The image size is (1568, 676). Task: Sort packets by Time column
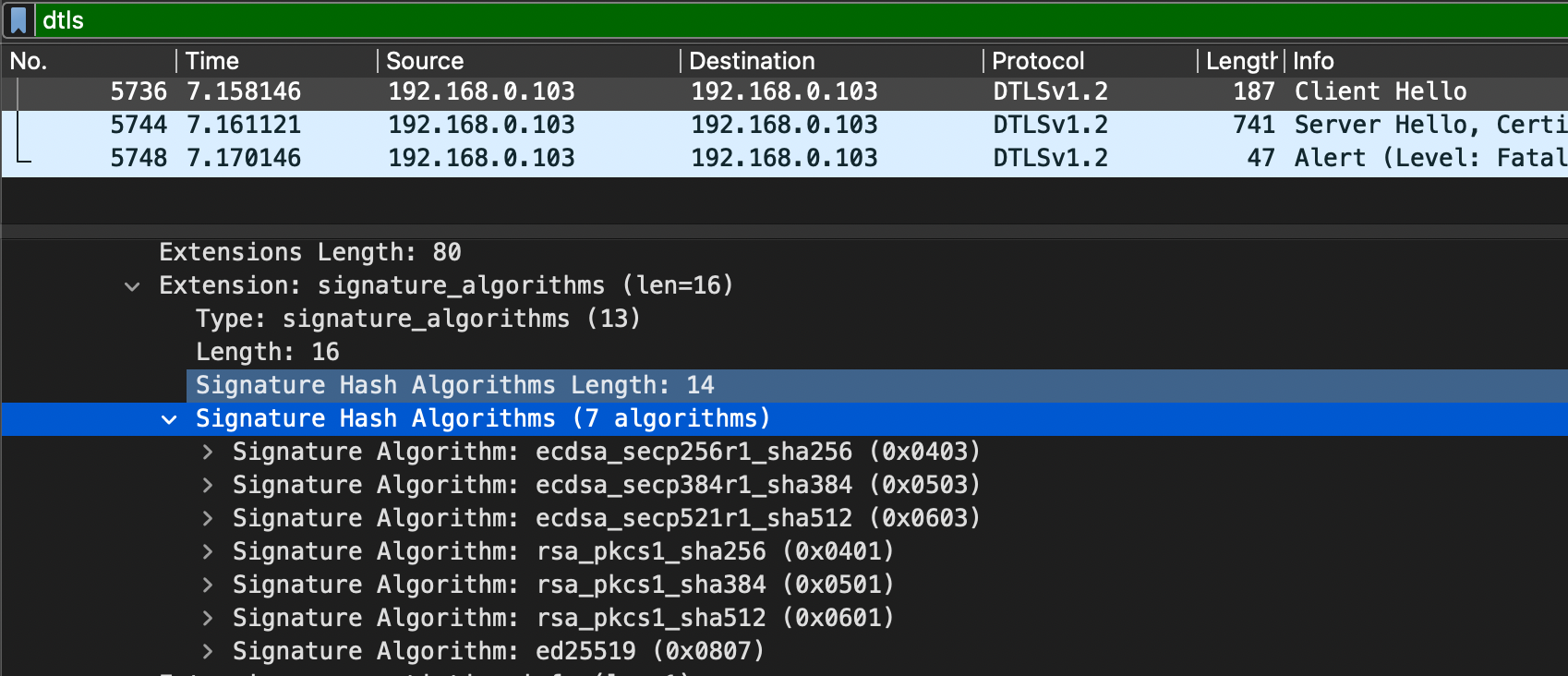277,61
